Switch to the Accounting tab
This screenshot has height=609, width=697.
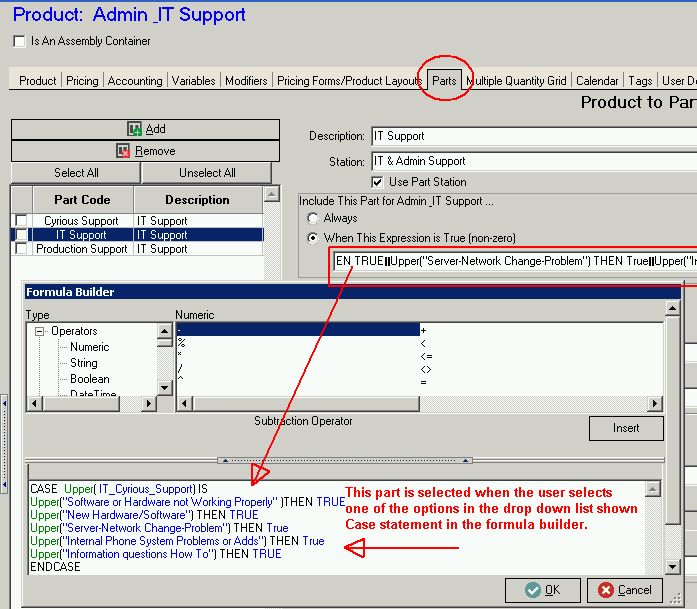point(135,81)
